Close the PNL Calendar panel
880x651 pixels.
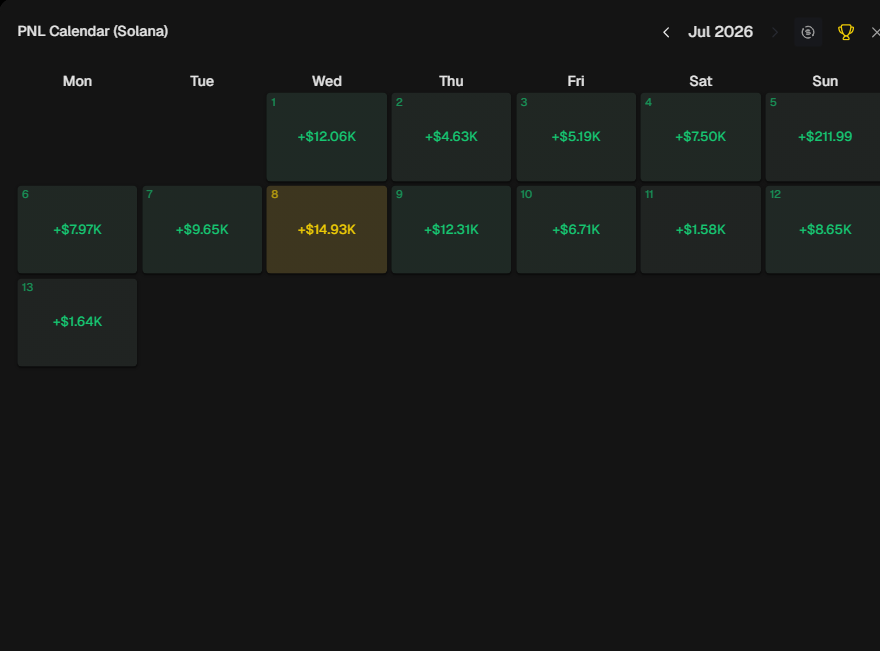[876, 33]
